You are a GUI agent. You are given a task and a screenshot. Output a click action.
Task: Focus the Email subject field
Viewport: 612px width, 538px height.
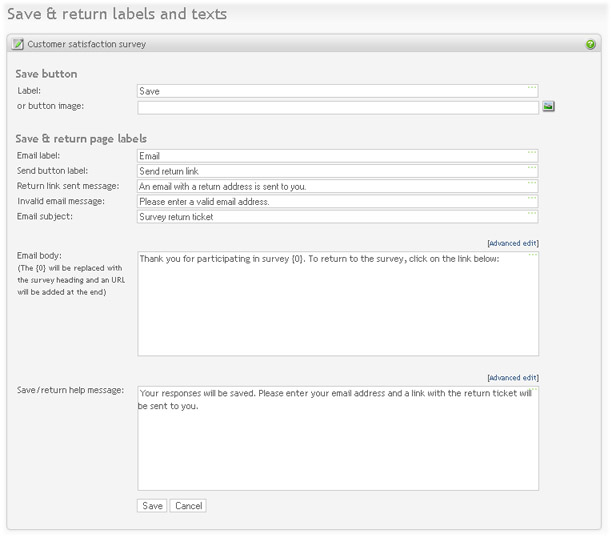(x=338, y=217)
